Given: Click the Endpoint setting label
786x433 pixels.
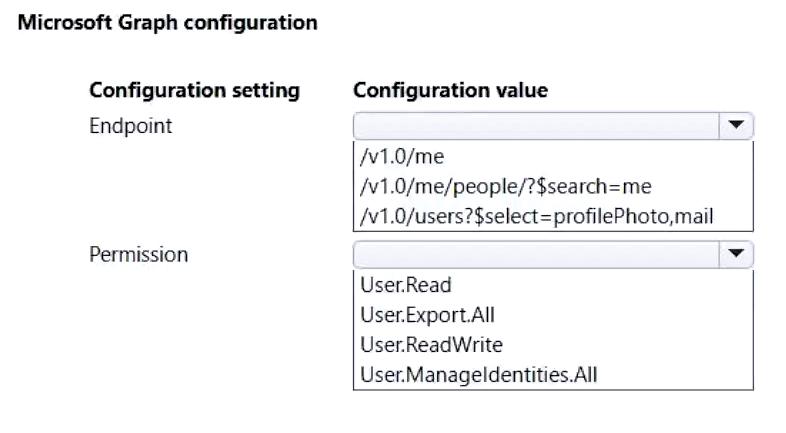Looking at the screenshot, I should tap(130, 126).
